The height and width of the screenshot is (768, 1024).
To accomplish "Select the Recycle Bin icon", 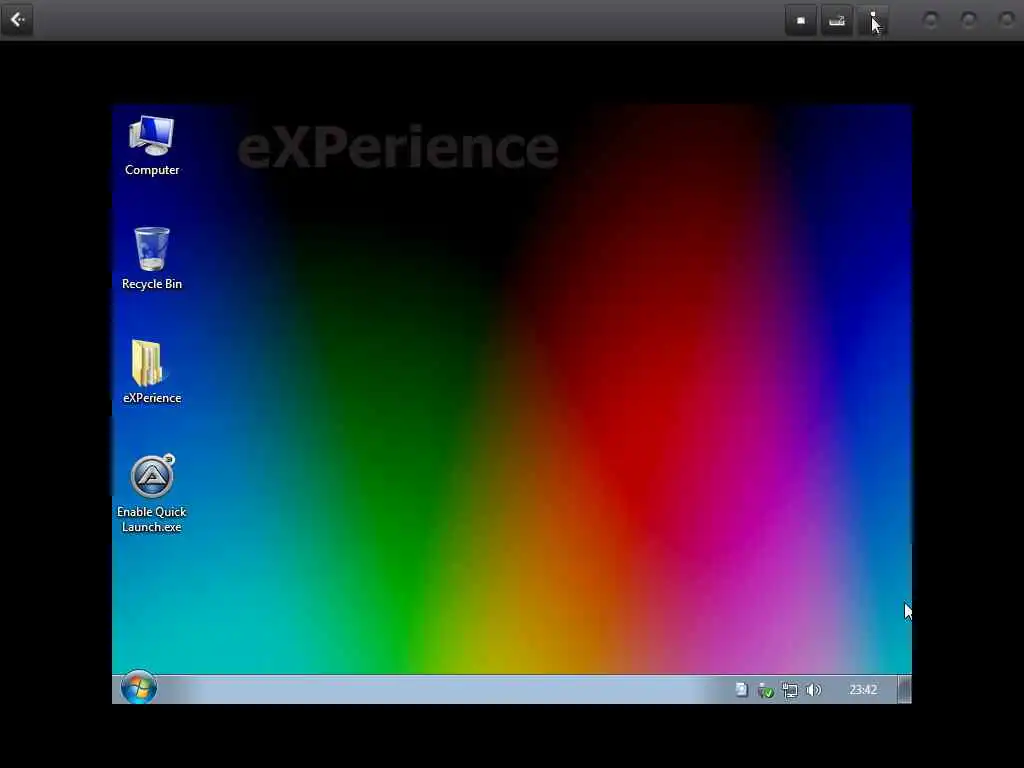I will (152, 248).
